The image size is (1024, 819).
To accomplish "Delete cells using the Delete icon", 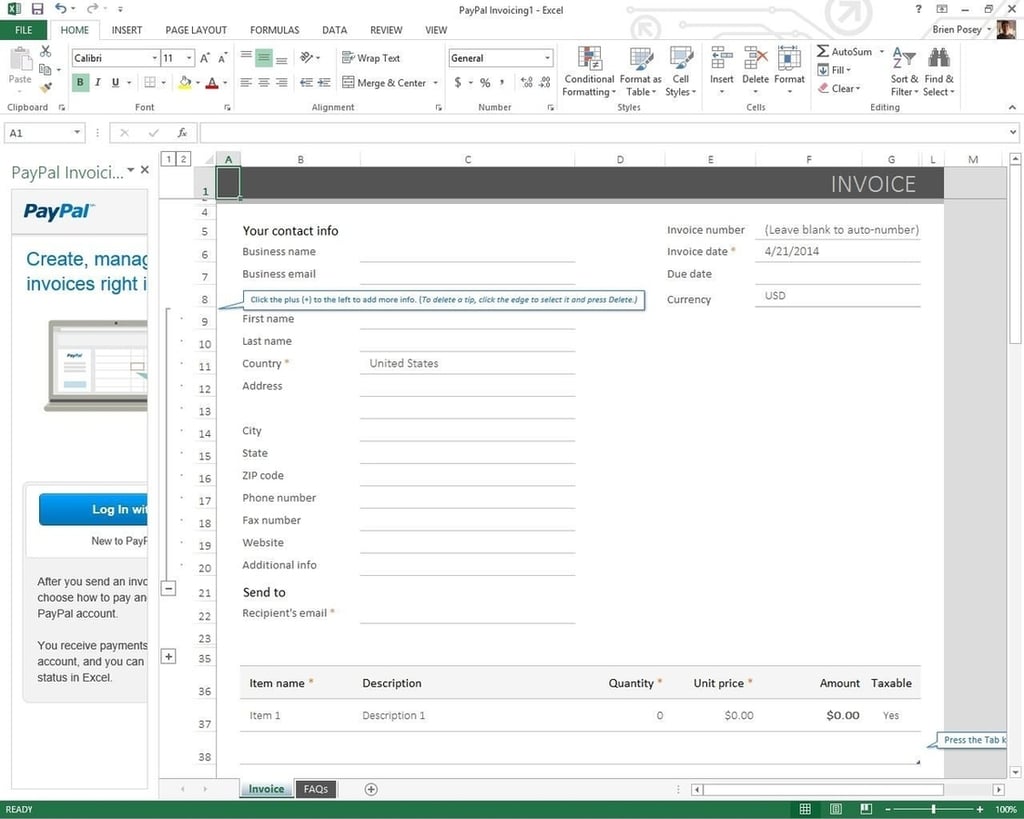I will pyautogui.click(x=756, y=58).
